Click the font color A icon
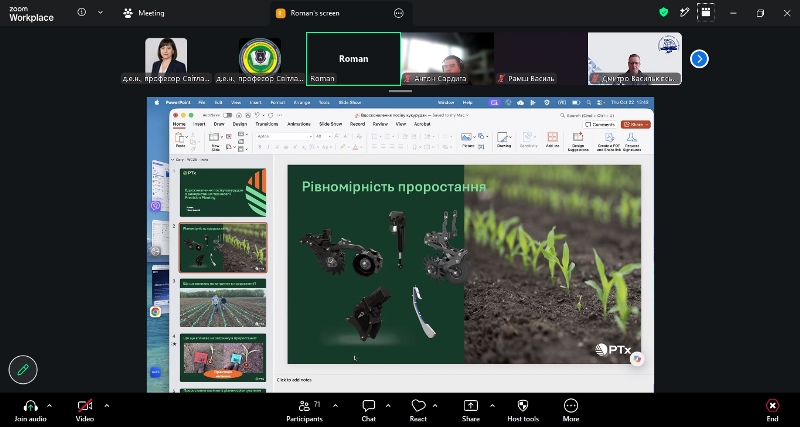800x427 pixels. (355, 147)
